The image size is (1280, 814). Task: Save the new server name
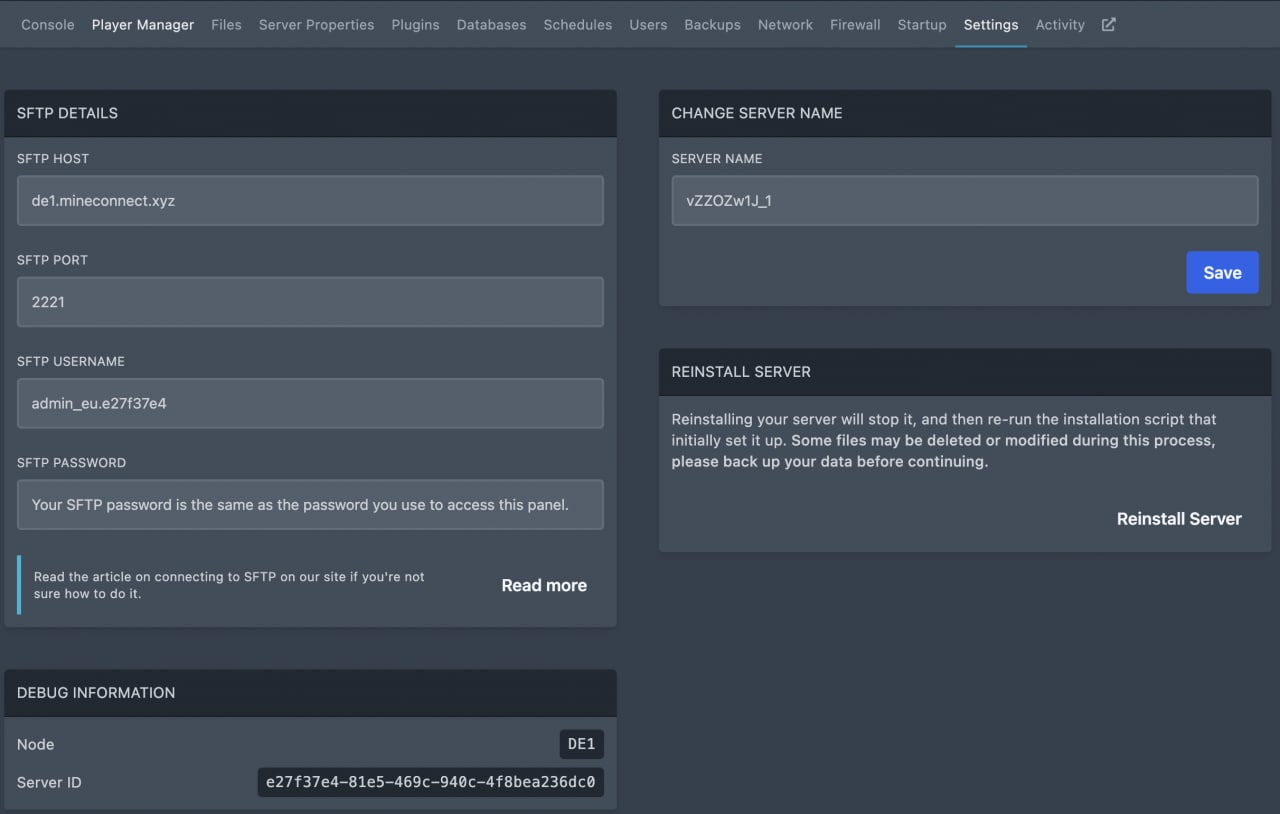pos(1222,272)
